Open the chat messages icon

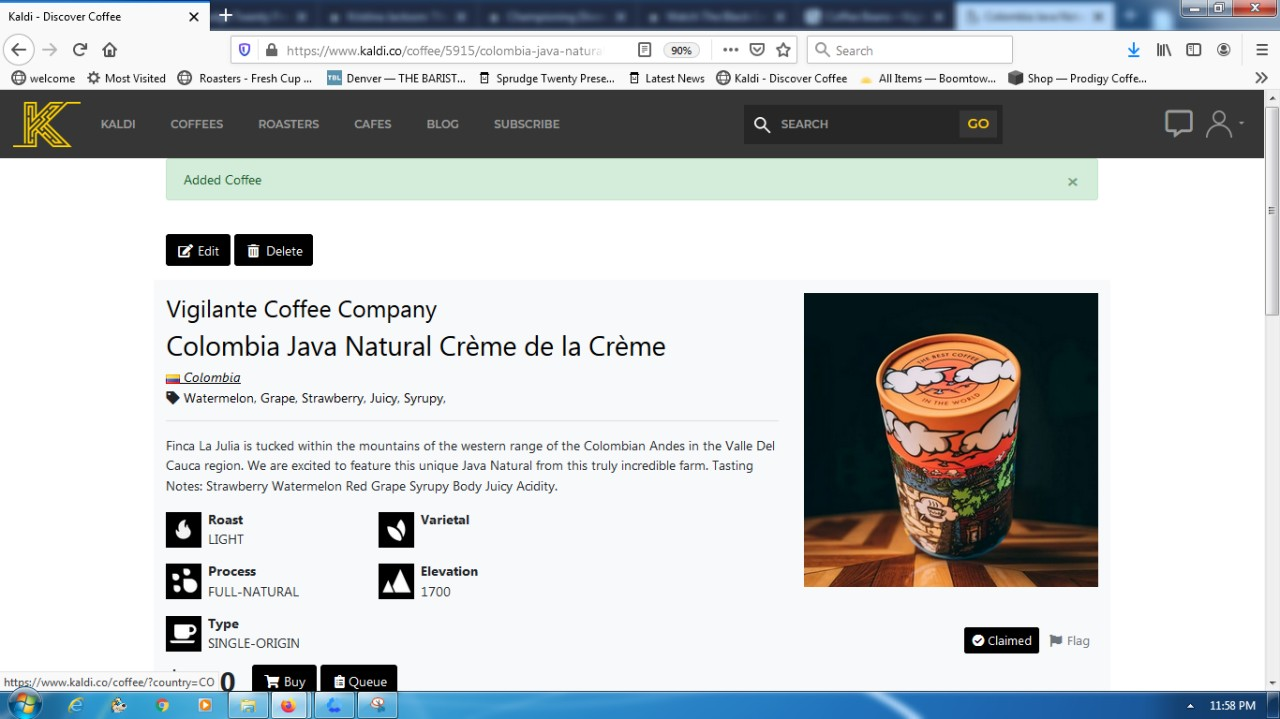(x=1179, y=124)
